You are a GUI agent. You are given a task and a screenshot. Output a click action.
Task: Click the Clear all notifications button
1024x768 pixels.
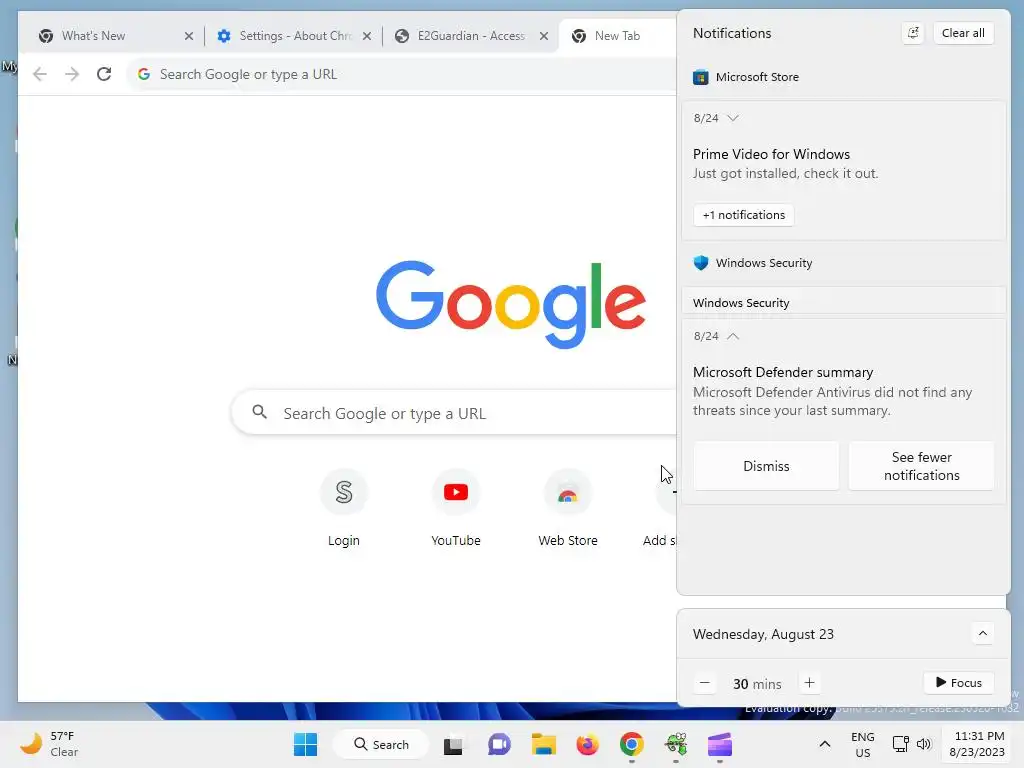click(963, 33)
